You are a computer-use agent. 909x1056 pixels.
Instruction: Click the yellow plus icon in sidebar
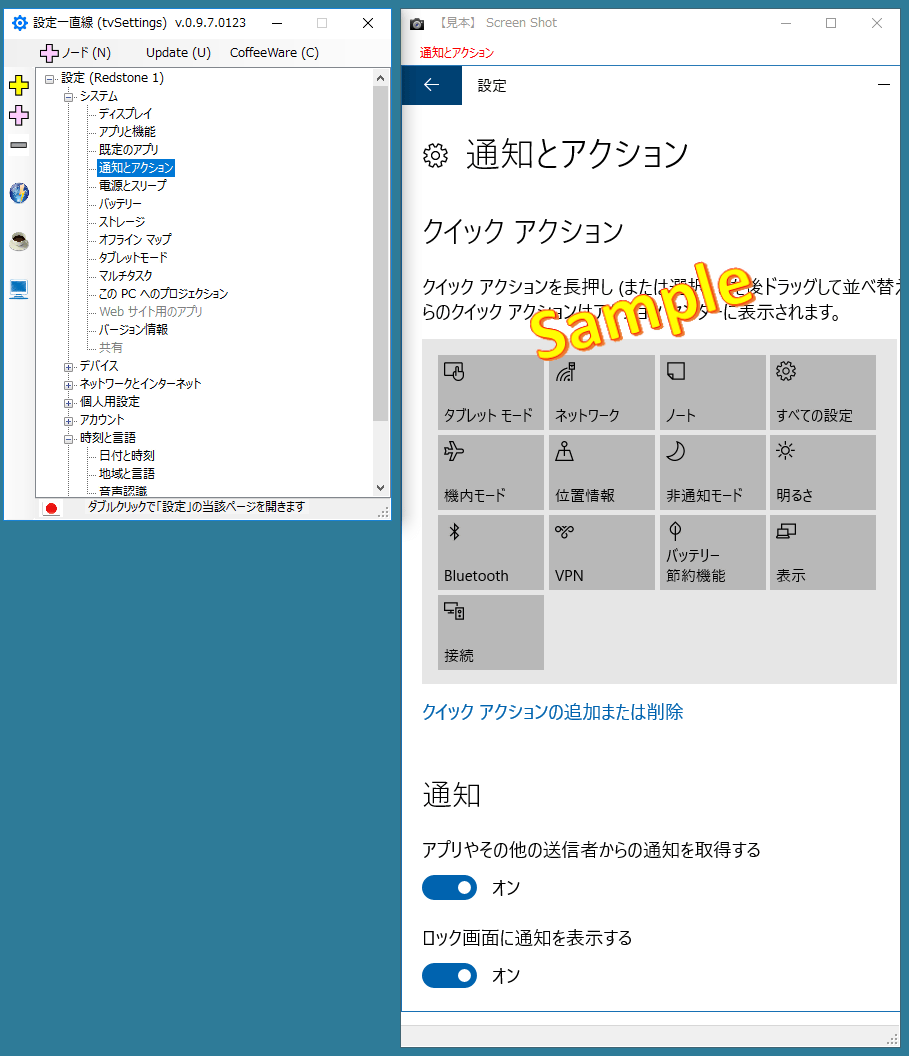(x=18, y=85)
